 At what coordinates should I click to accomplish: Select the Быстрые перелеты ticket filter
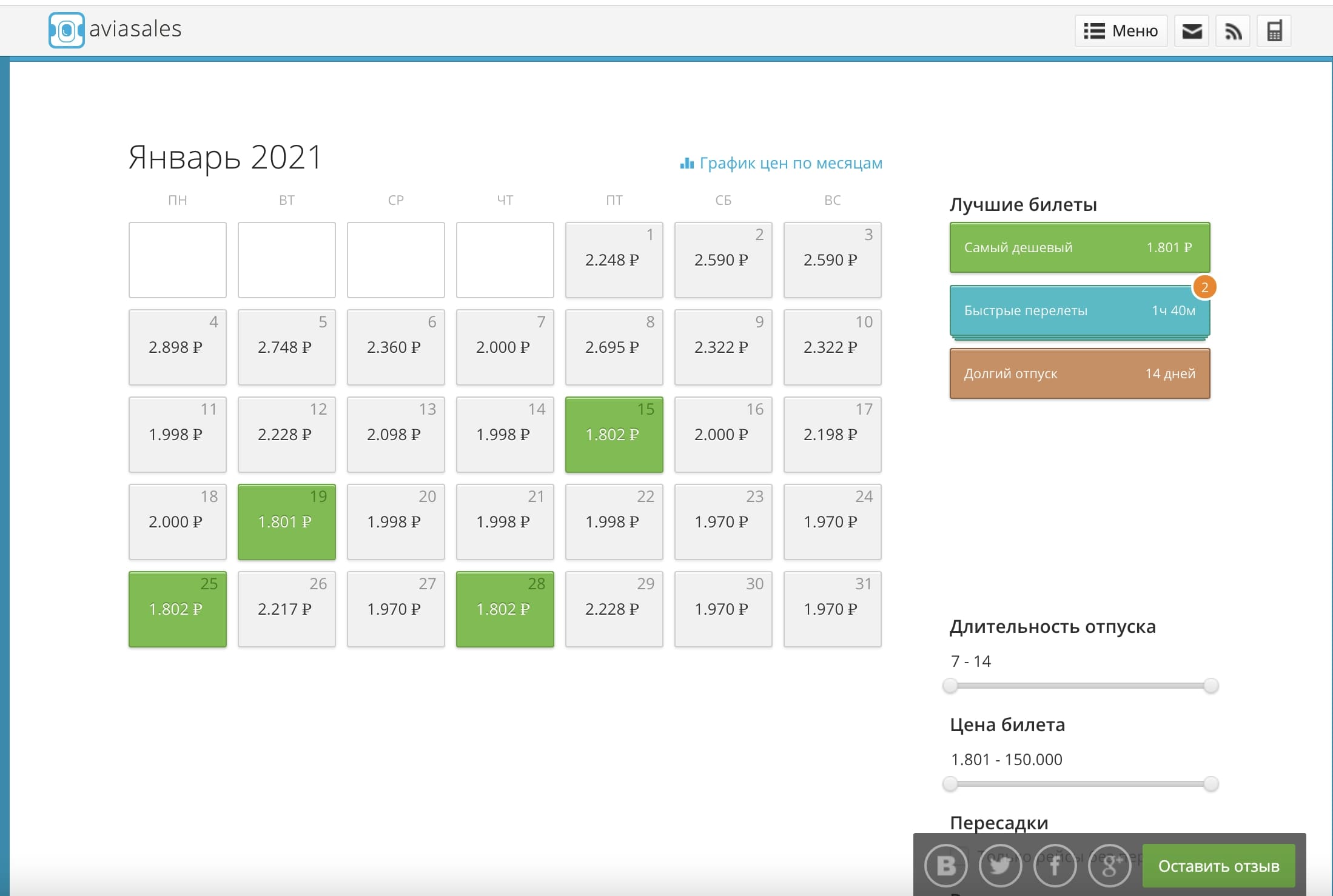1079,310
